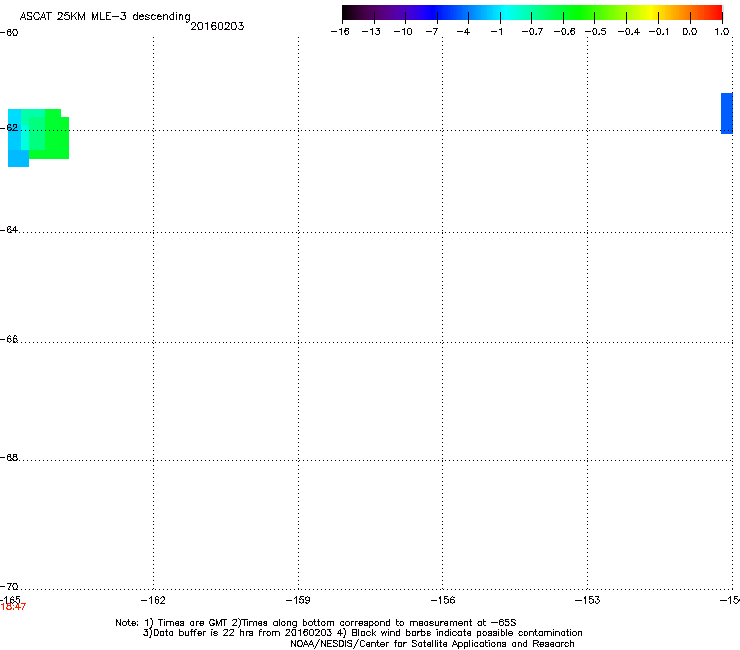Click the red time stamp 18:47
The height and width of the screenshot is (650, 740).
13,607
